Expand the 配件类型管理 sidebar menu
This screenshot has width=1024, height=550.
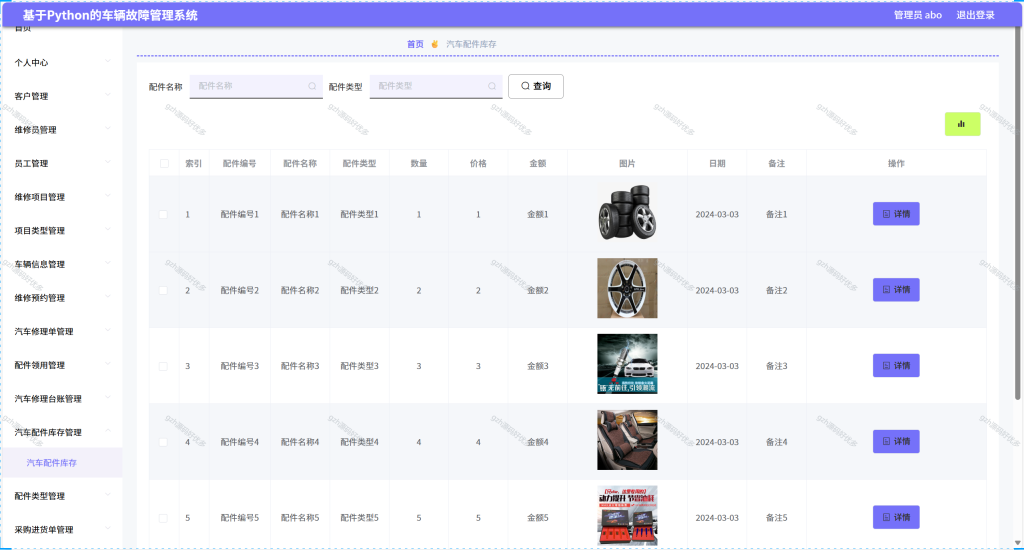(61, 496)
